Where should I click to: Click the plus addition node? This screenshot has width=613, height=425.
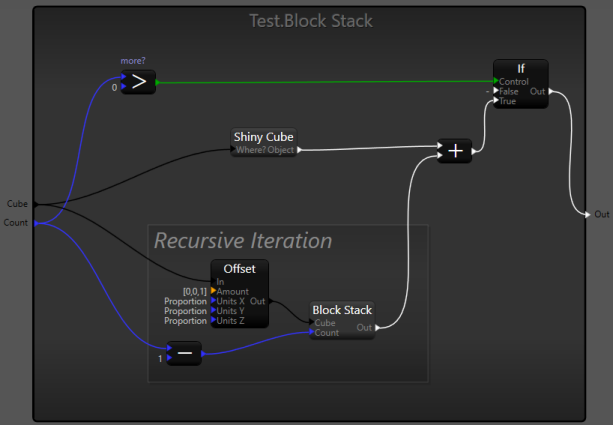point(455,151)
